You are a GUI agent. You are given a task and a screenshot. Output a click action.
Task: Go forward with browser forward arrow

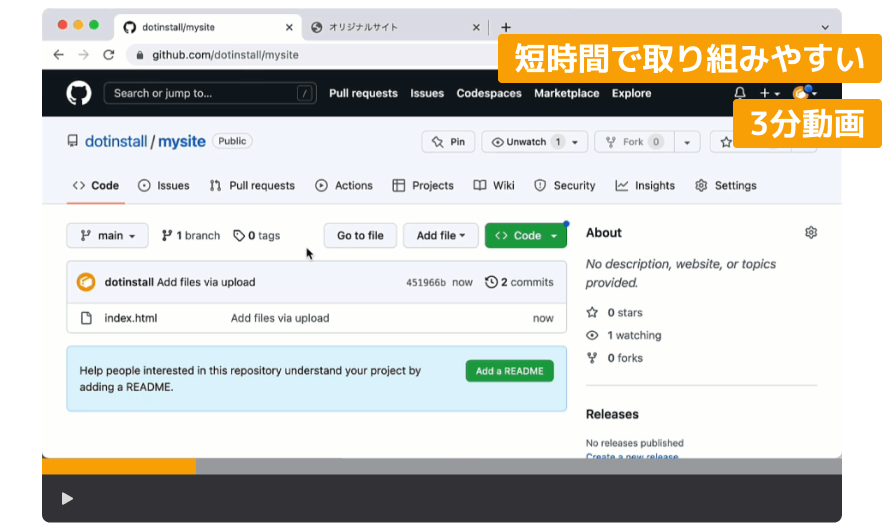[x=84, y=55]
